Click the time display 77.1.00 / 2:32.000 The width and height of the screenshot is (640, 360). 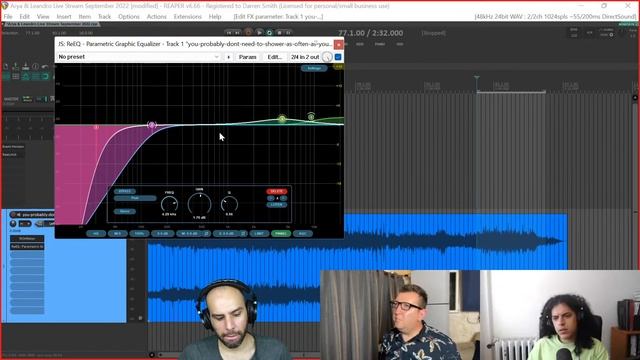pyautogui.click(x=371, y=33)
